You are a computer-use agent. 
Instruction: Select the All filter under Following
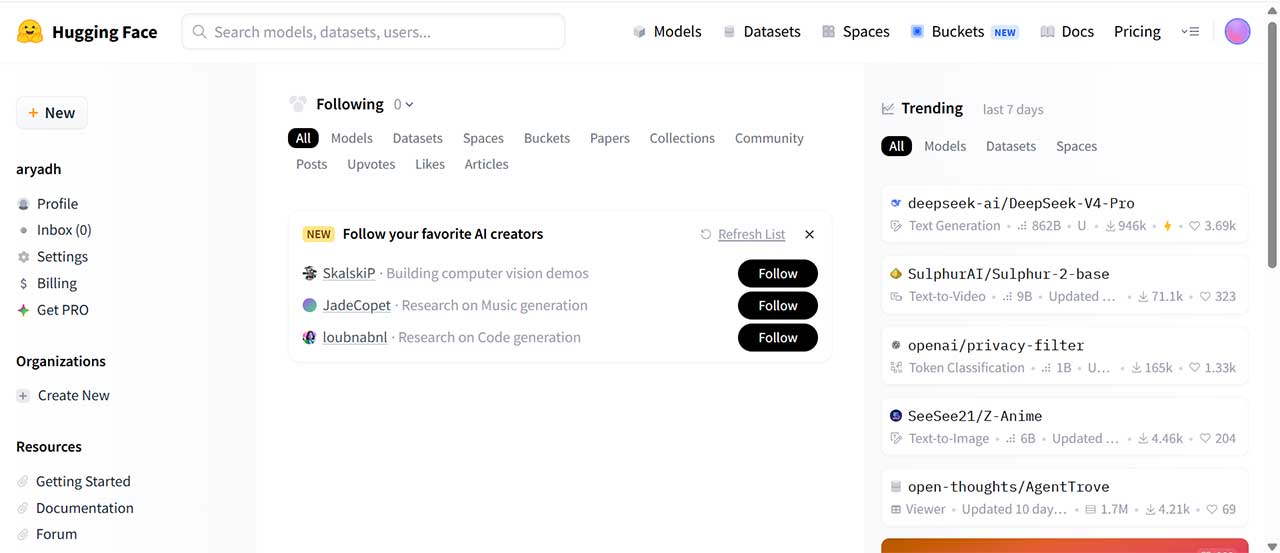click(303, 138)
